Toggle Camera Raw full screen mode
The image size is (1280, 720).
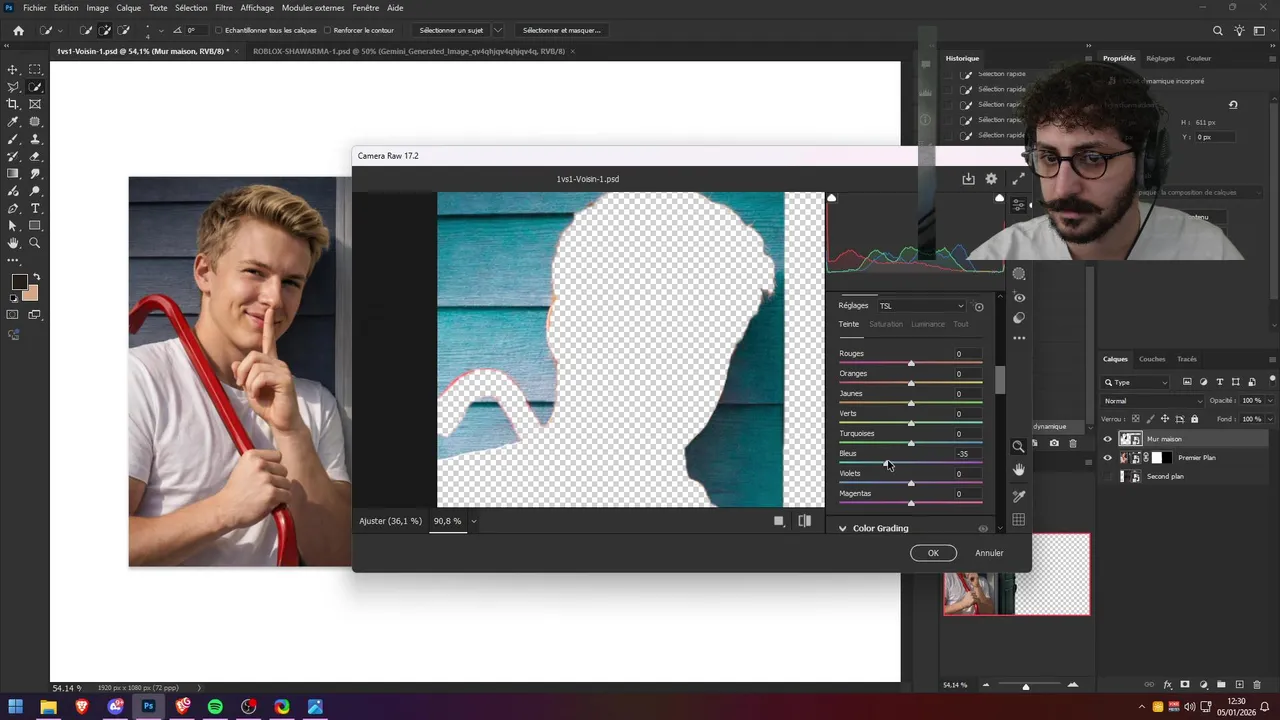click(x=1018, y=179)
